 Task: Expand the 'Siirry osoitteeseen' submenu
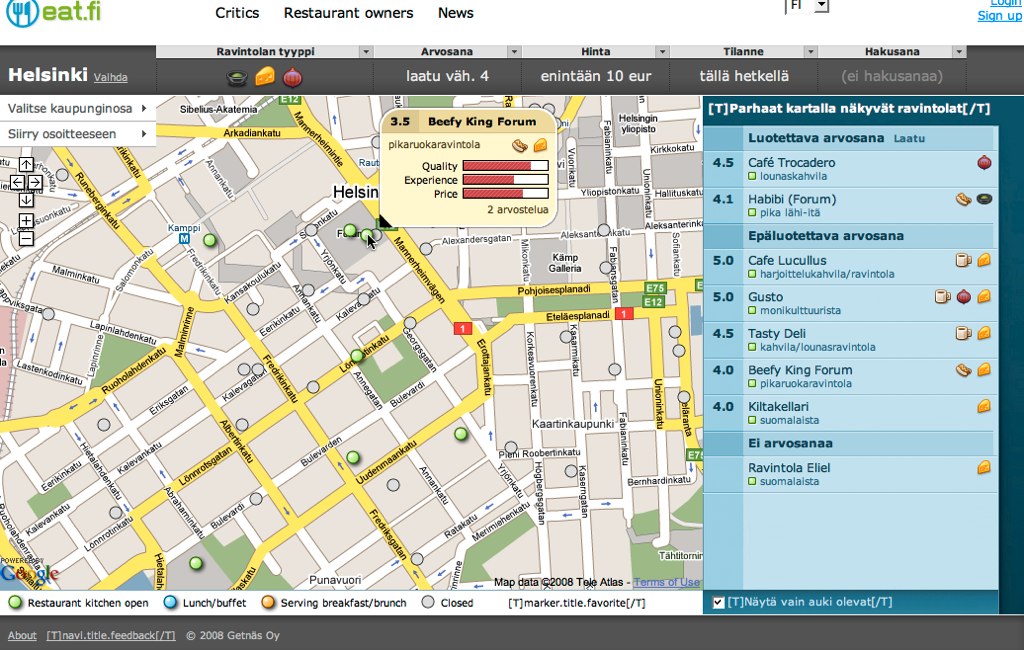(144, 134)
